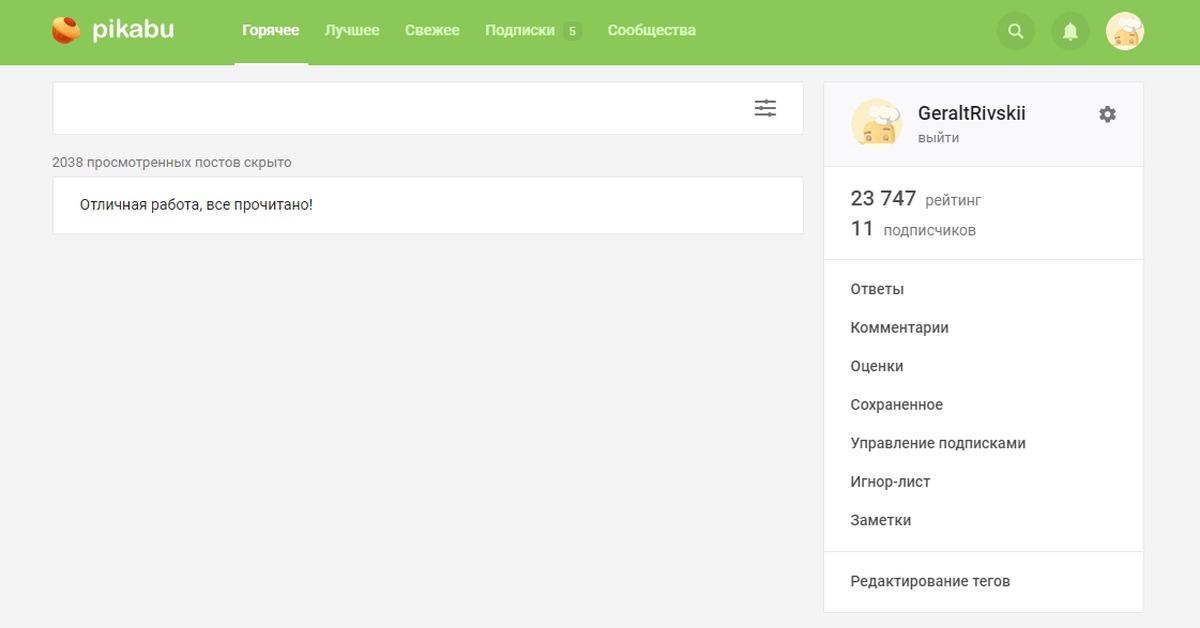This screenshot has height=628, width=1200.
Task: Open the Ответы section
Action: tap(877, 289)
